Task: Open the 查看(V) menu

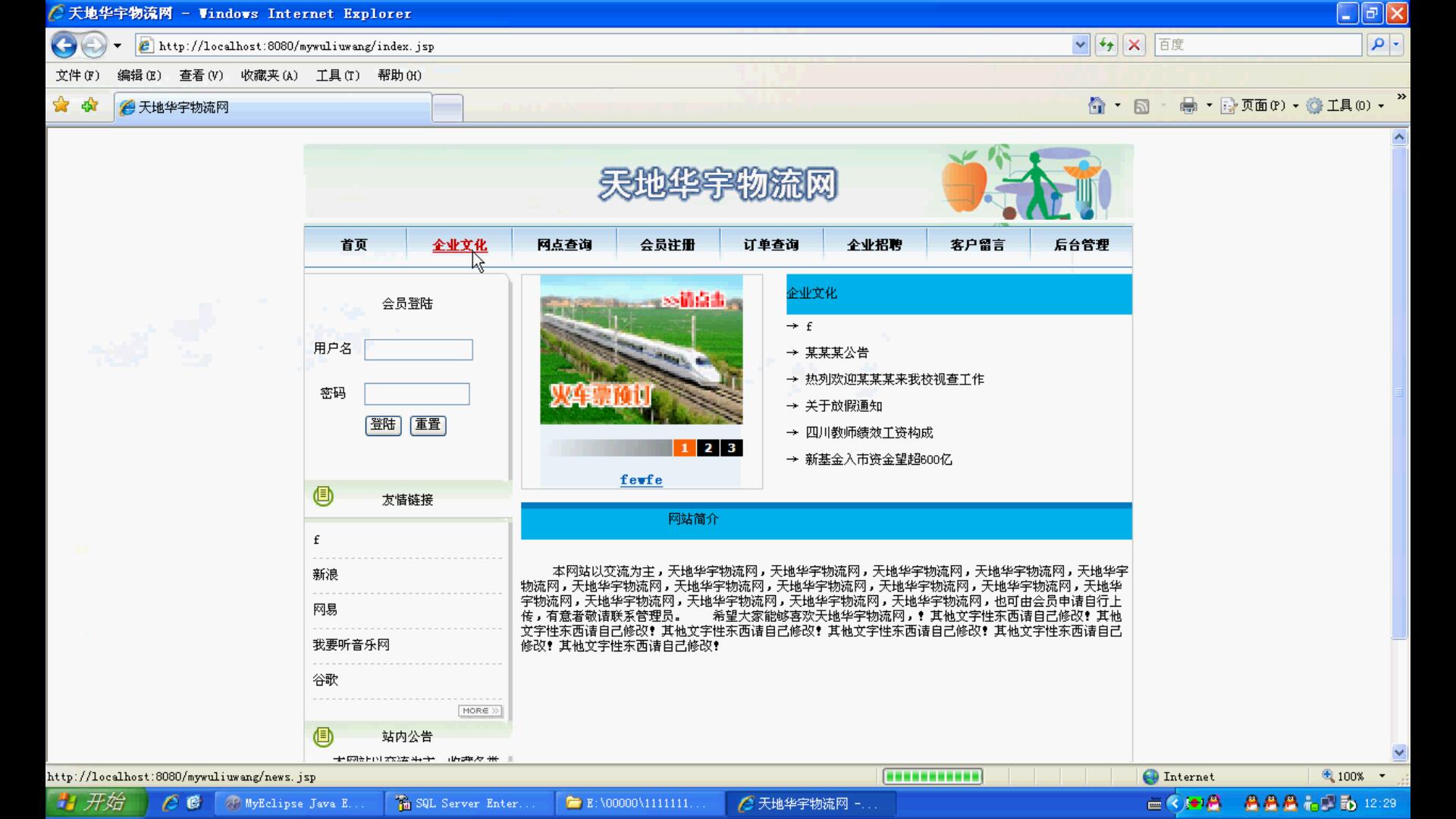Action: coord(201,75)
